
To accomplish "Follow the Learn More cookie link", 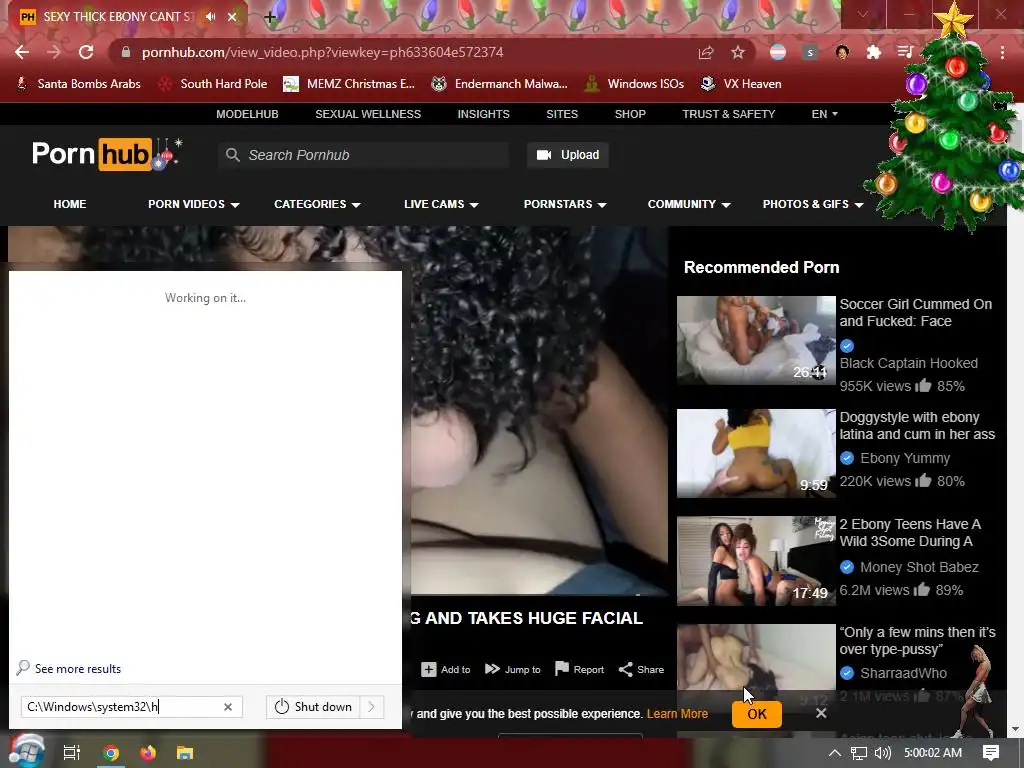I will point(677,714).
